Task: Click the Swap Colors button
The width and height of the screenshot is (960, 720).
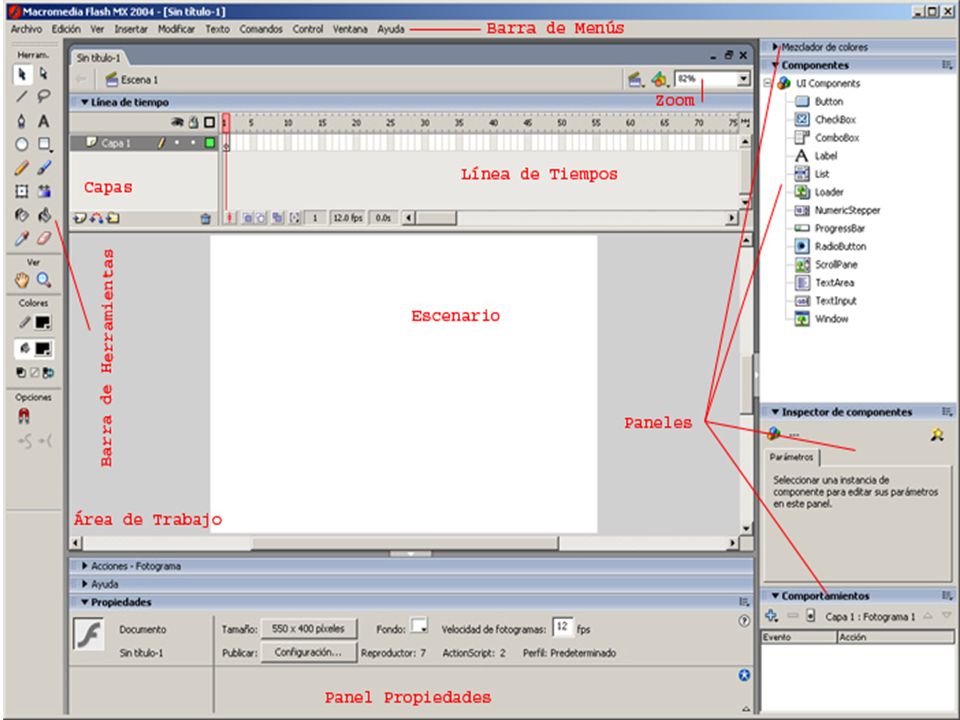Action: (48, 372)
